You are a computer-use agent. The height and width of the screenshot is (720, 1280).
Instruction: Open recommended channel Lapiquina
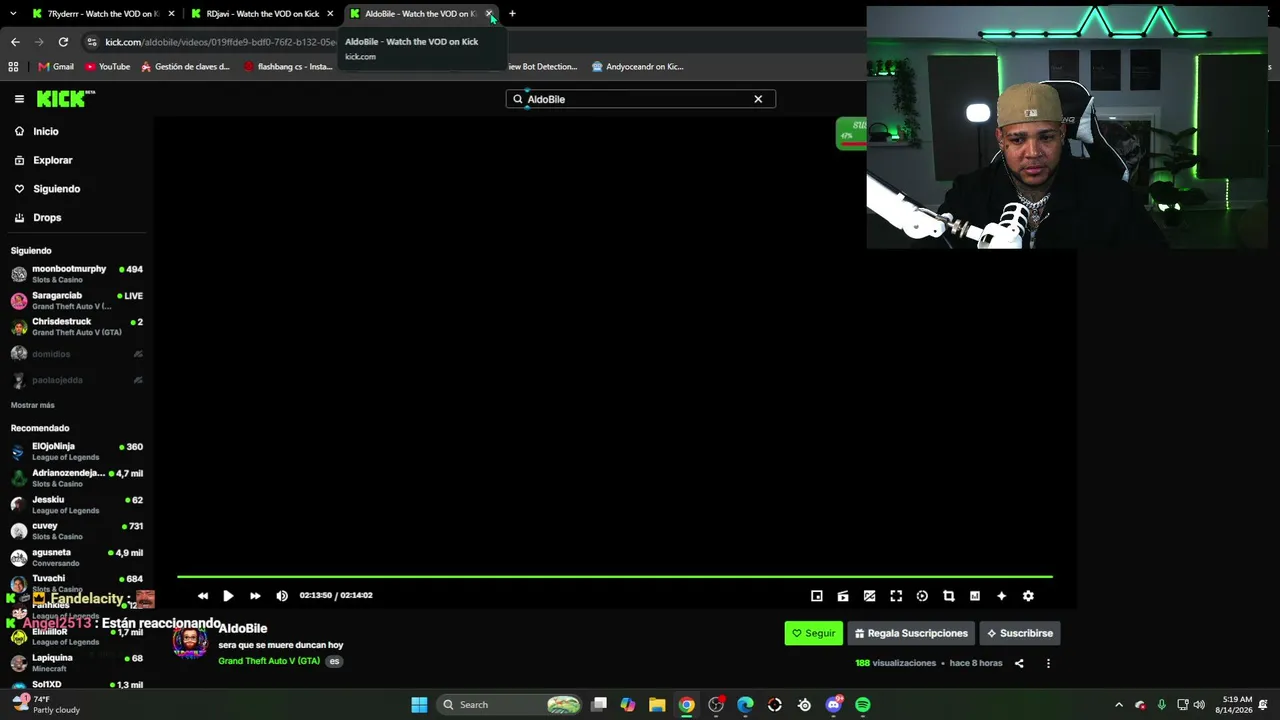pyautogui.click(x=77, y=663)
